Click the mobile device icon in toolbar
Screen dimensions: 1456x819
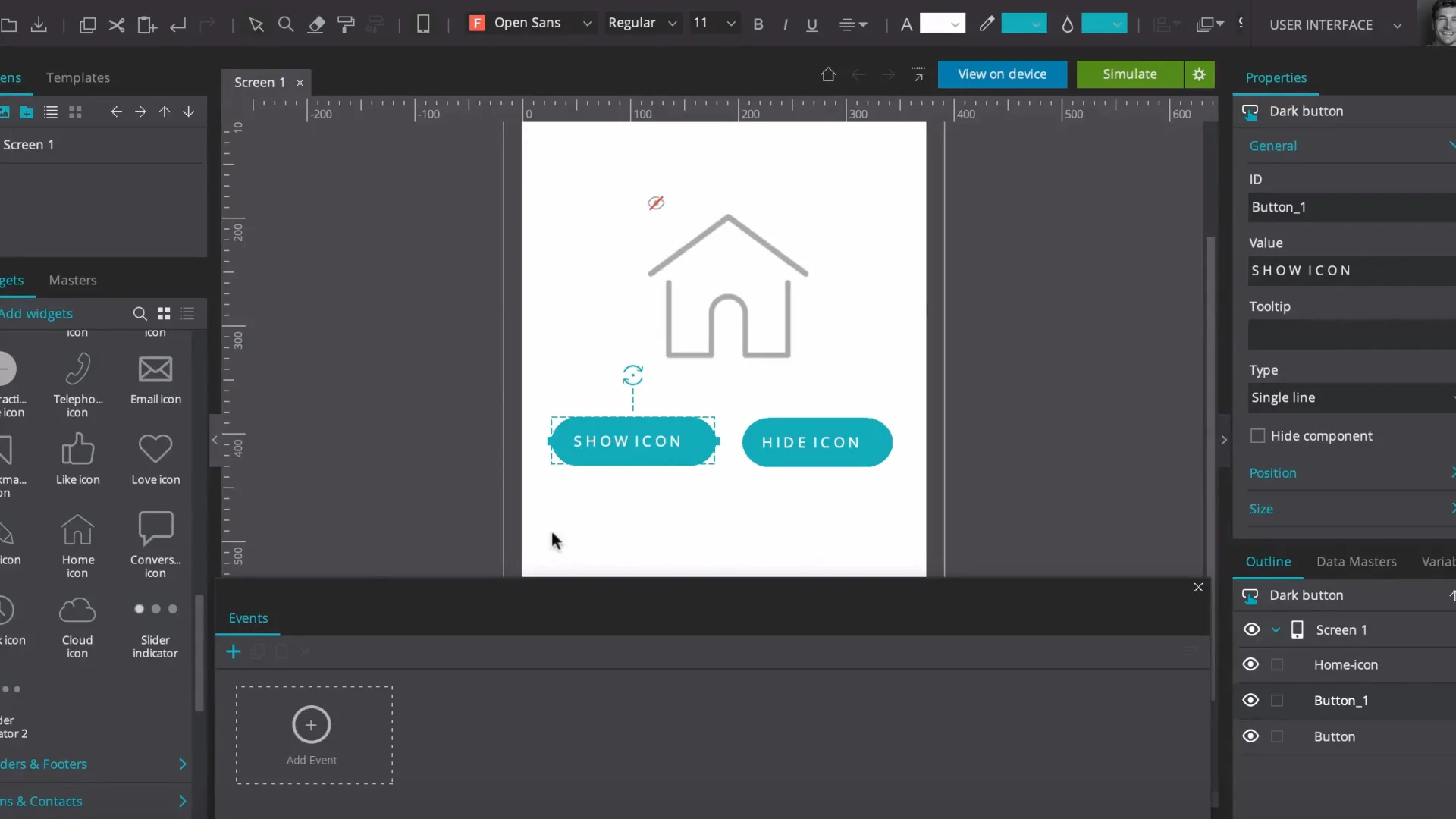point(424,24)
